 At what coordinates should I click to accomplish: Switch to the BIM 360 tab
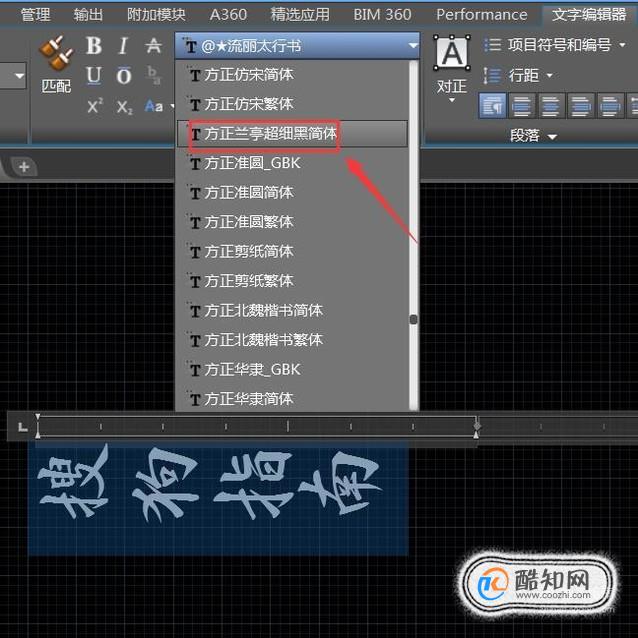point(382,15)
